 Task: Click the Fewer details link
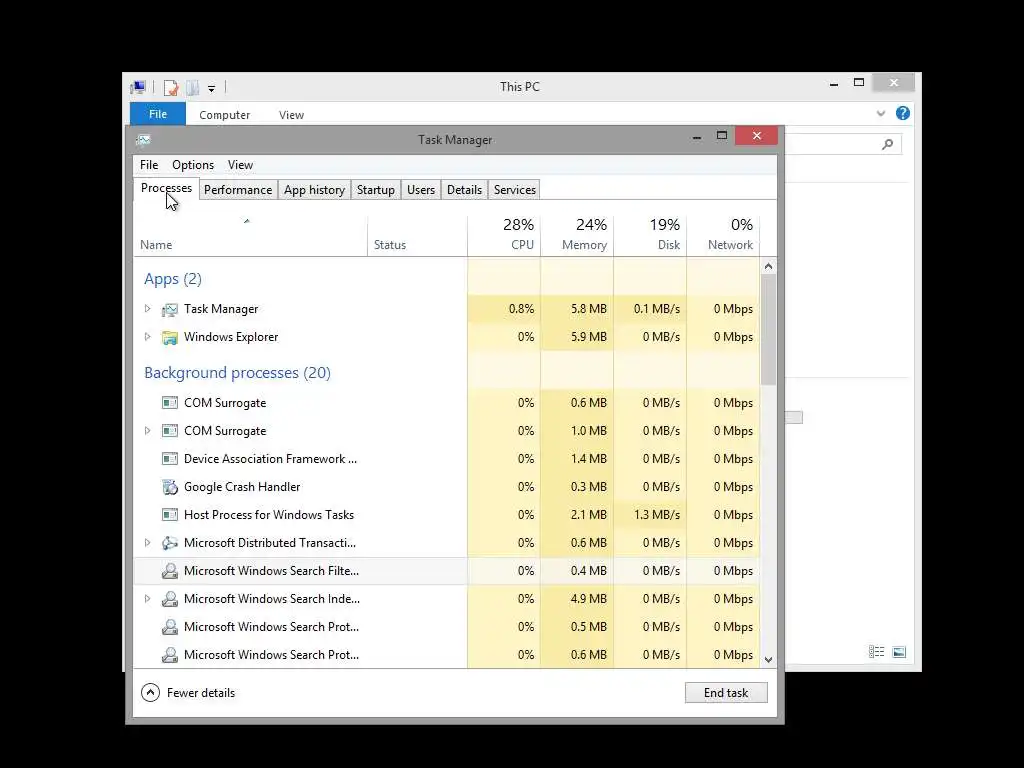tap(200, 693)
